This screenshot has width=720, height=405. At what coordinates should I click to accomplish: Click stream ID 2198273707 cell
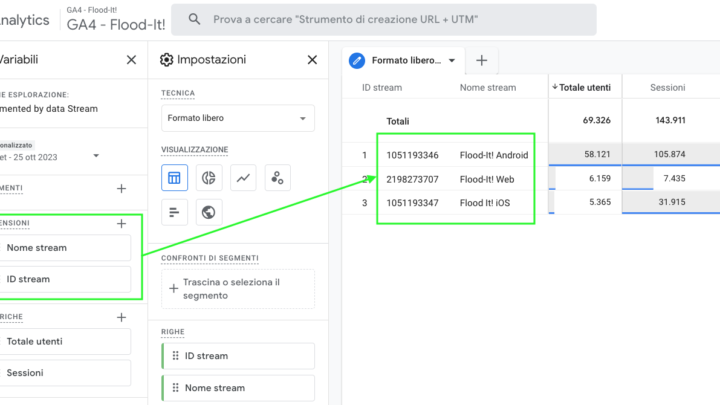coord(412,179)
